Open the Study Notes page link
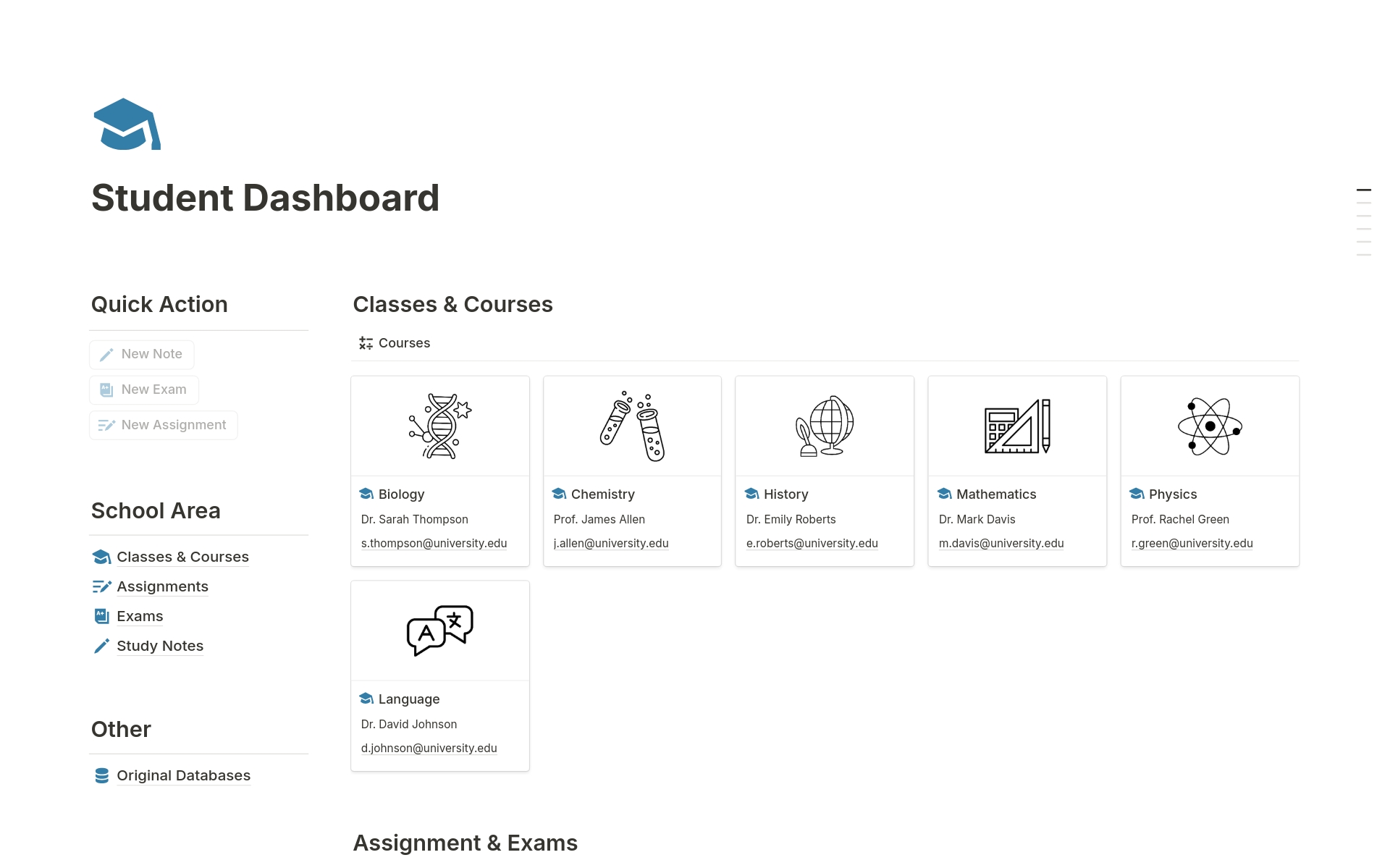The image size is (1390, 868). point(160,645)
